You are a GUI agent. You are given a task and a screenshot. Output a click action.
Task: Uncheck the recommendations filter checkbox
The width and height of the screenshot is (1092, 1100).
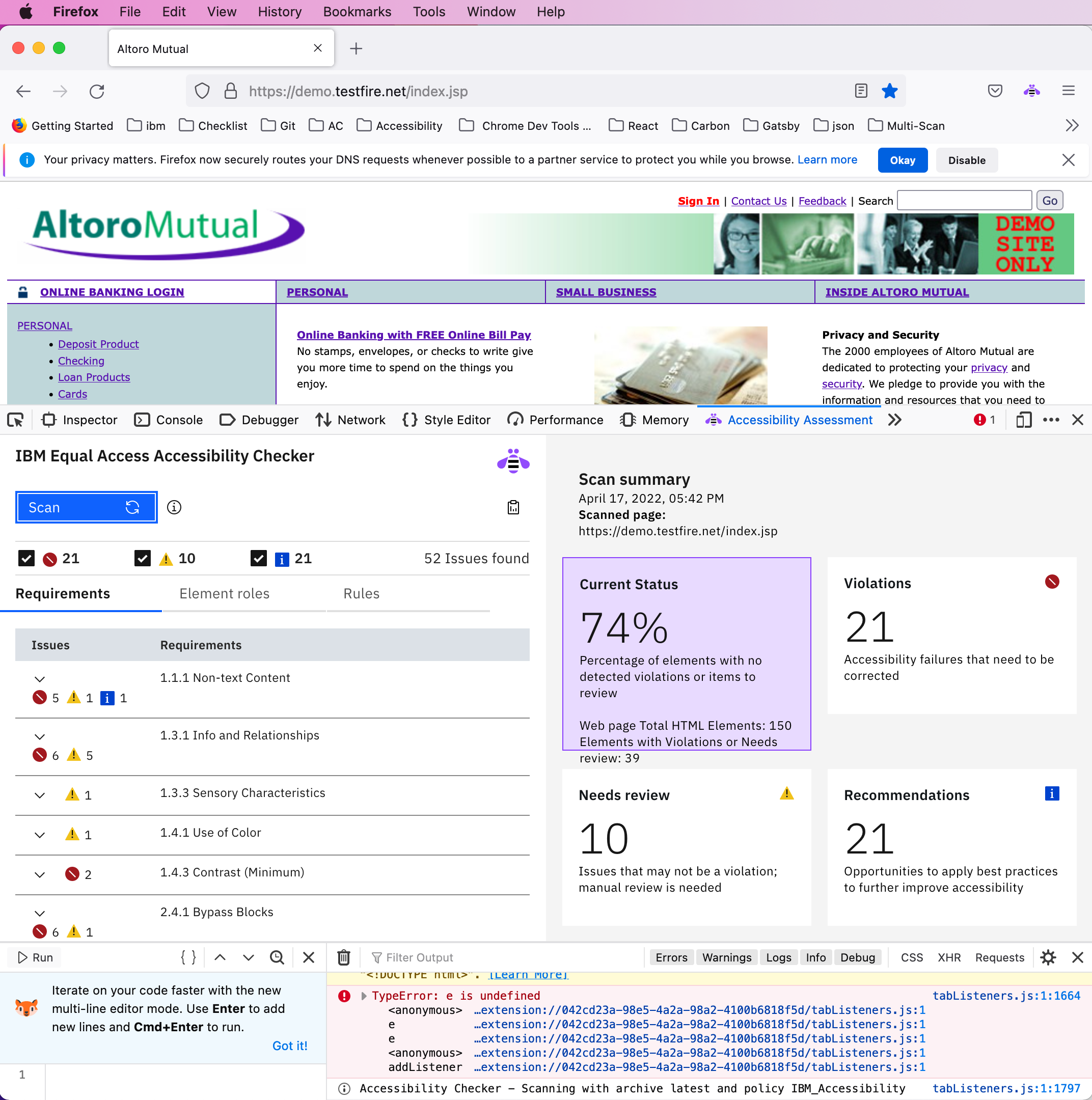pos(258,559)
